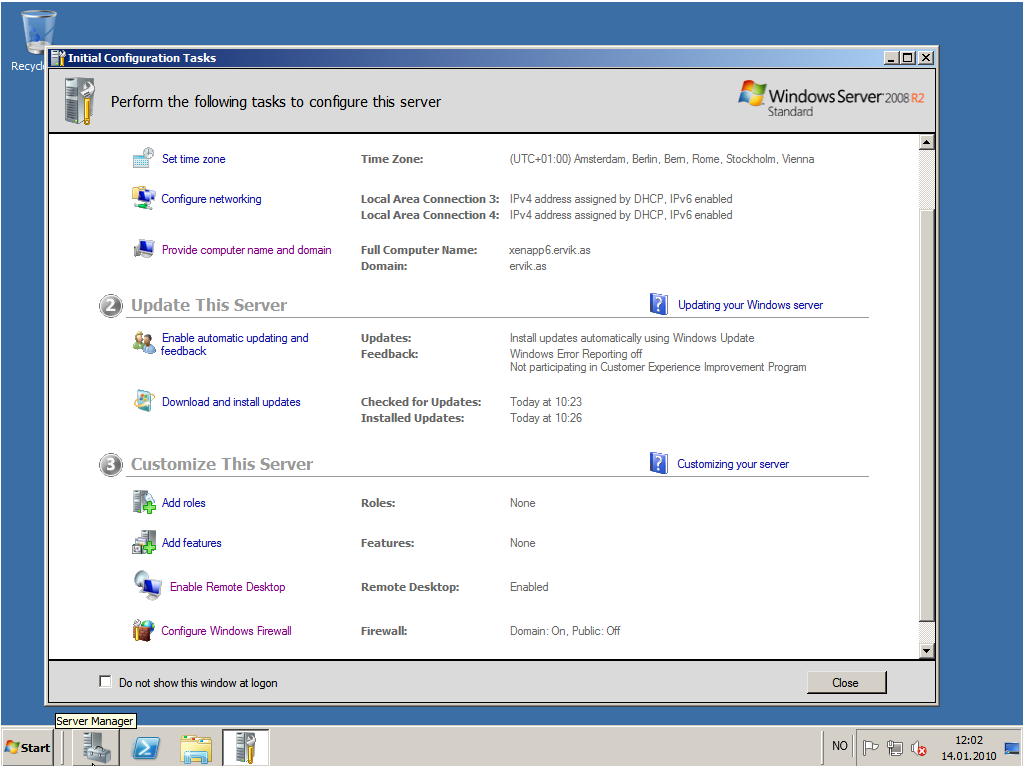Click the help icon beside Updating your Windows server

pos(659,304)
